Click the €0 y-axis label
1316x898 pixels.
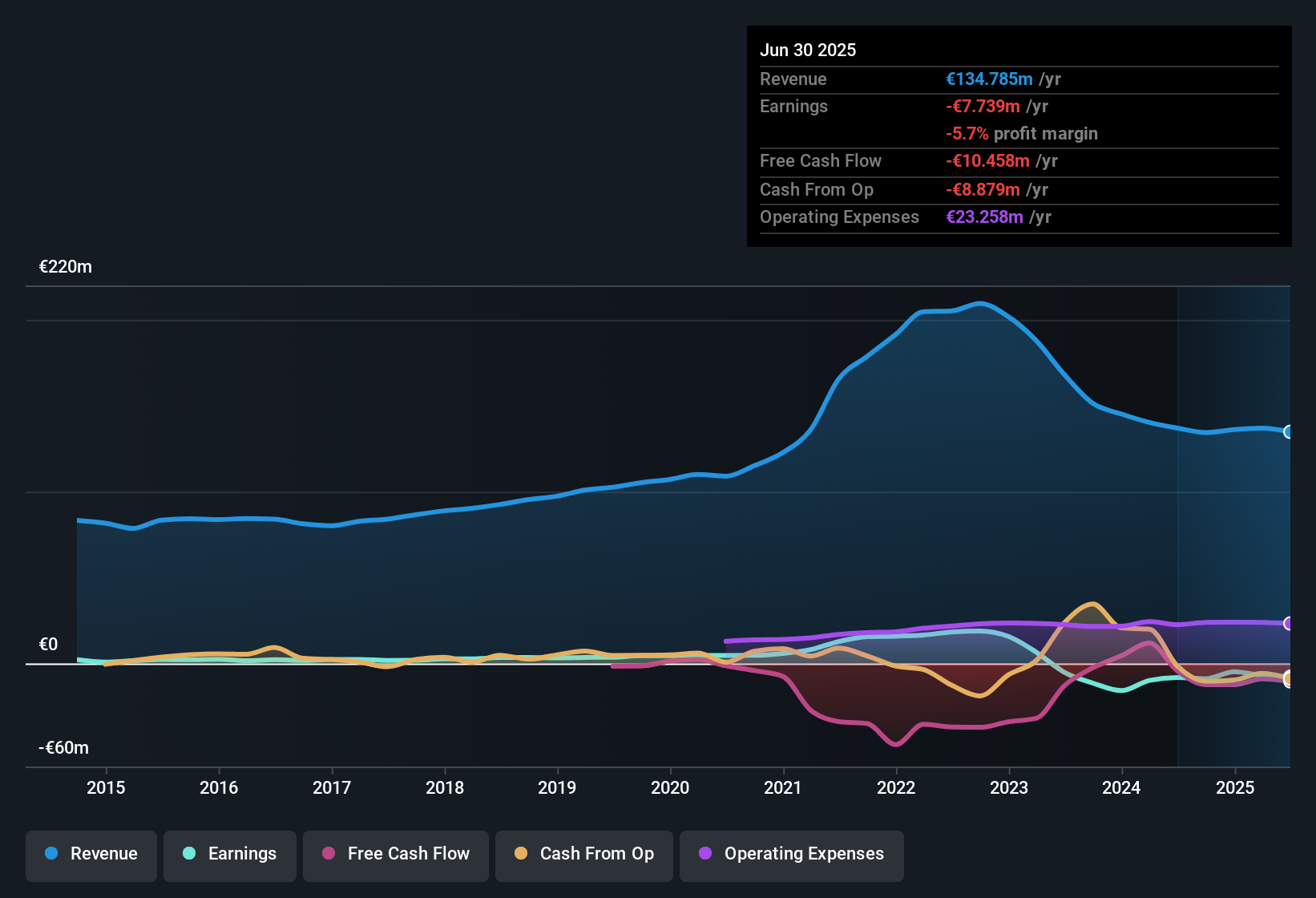click(x=48, y=645)
